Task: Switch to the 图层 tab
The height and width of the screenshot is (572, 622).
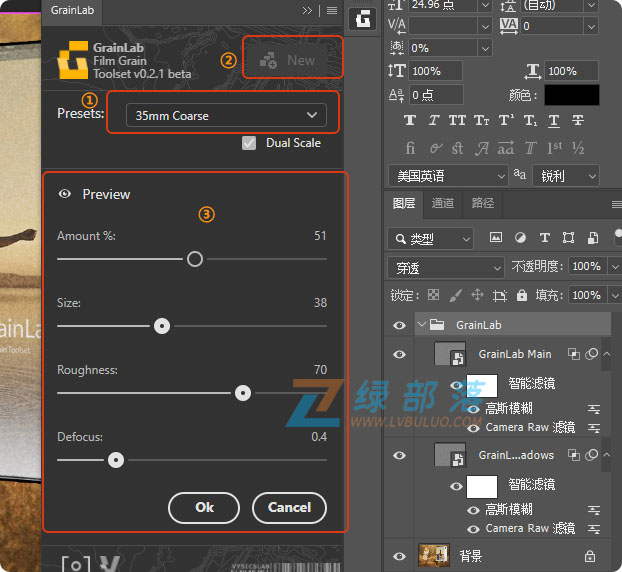Action: pyautogui.click(x=404, y=203)
